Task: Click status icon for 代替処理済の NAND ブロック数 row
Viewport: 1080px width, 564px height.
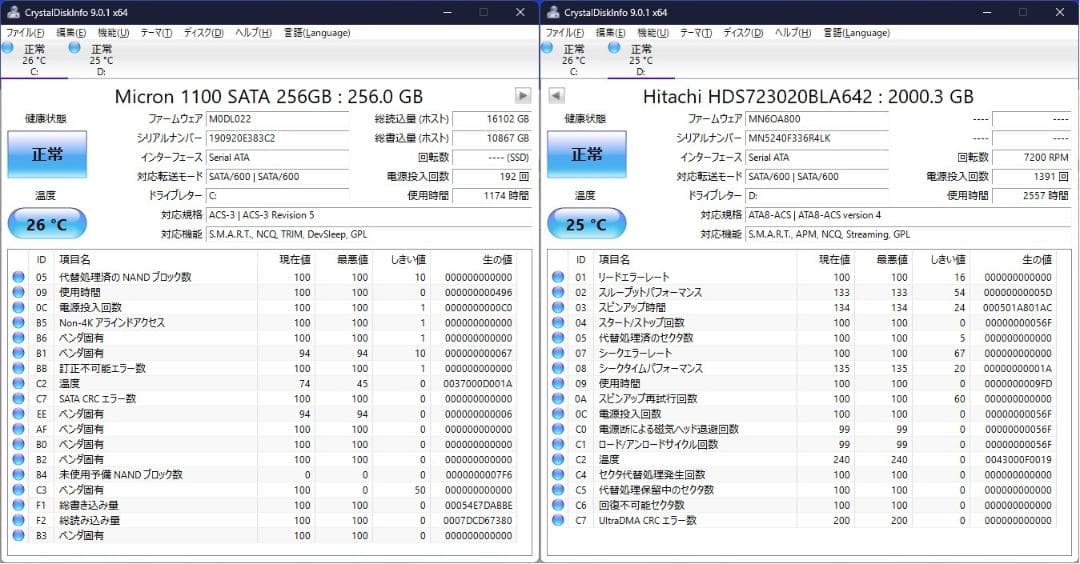Action: pyautogui.click(x=19, y=277)
